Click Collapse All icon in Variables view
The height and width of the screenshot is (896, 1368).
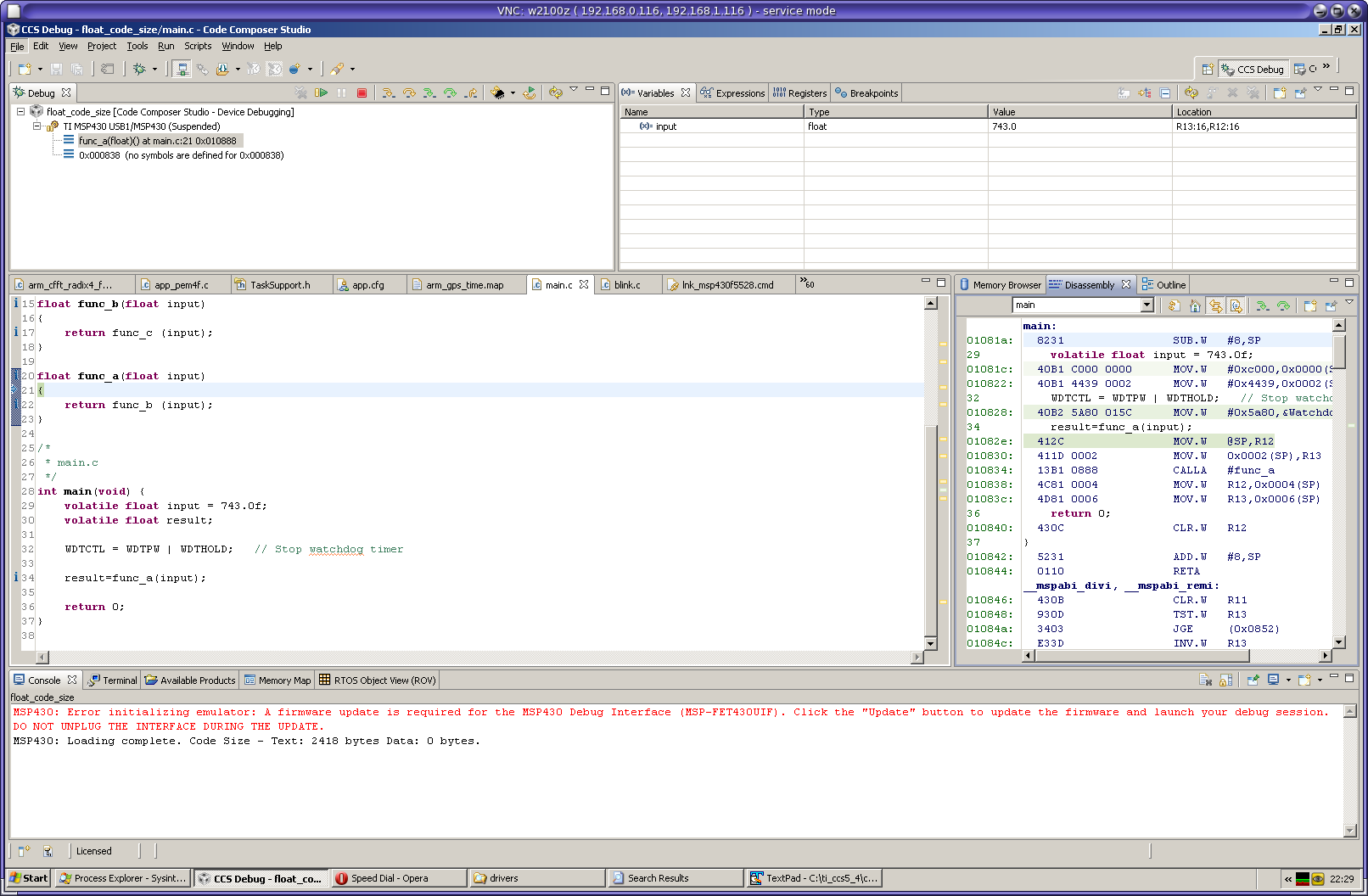[1165, 92]
